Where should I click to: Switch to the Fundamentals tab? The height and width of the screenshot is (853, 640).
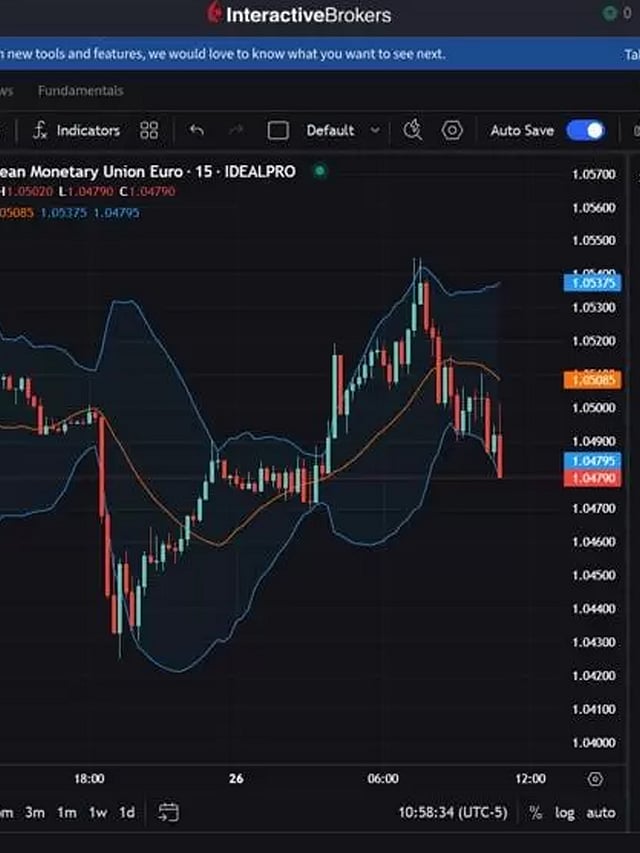pyautogui.click(x=81, y=91)
